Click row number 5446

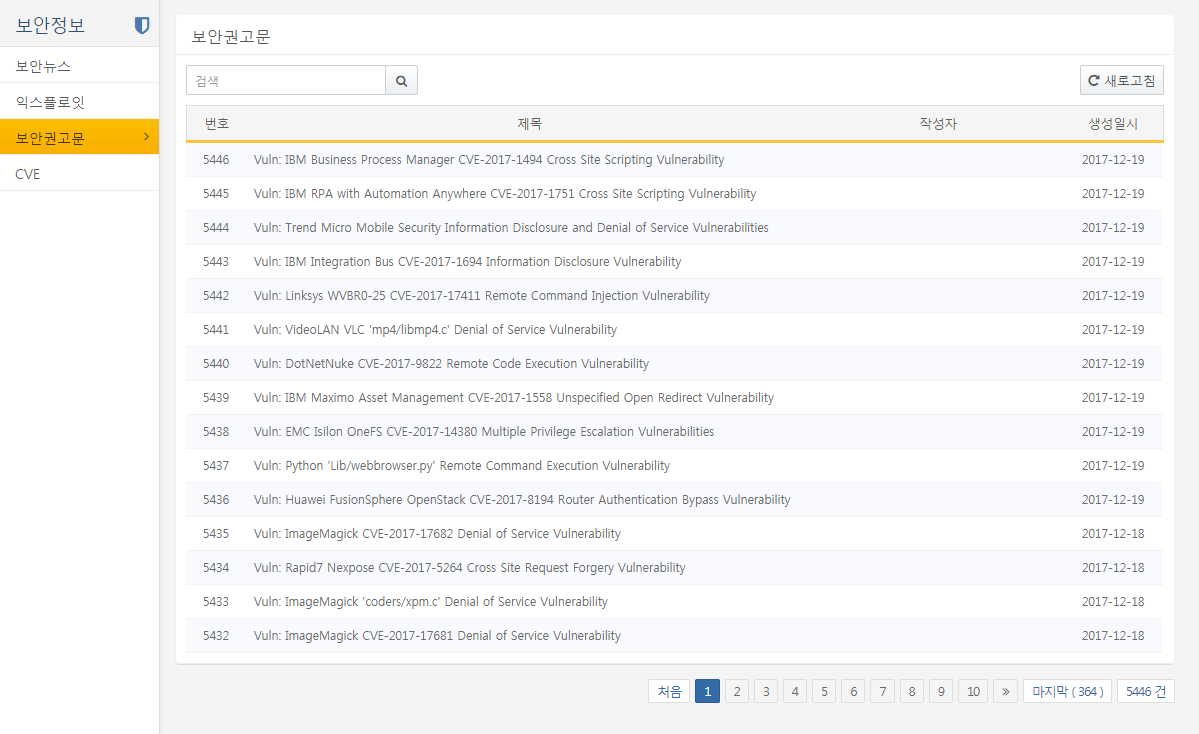(x=216, y=160)
